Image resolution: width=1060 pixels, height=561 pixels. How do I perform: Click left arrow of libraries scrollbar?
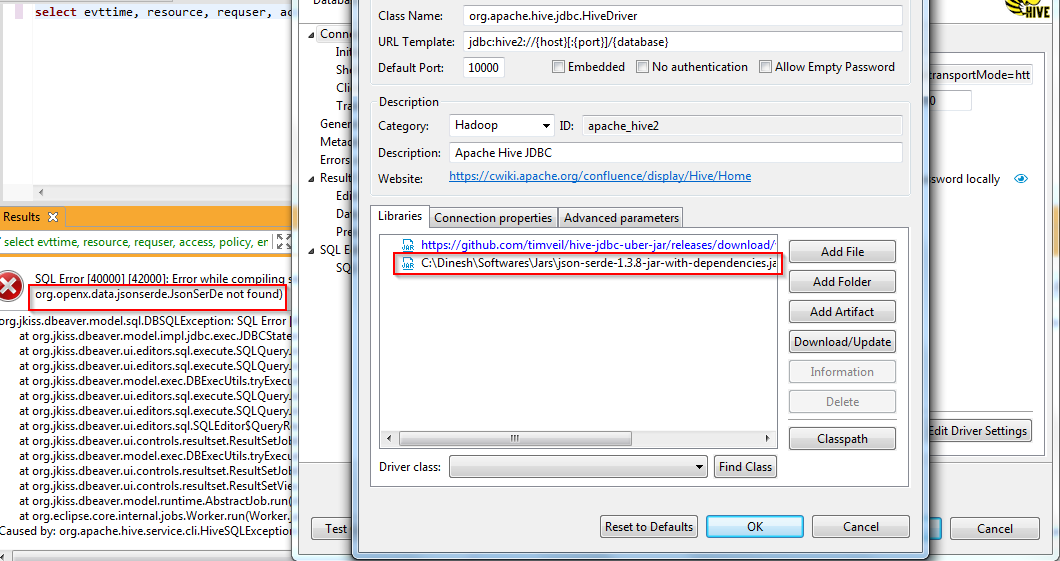(389, 439)
